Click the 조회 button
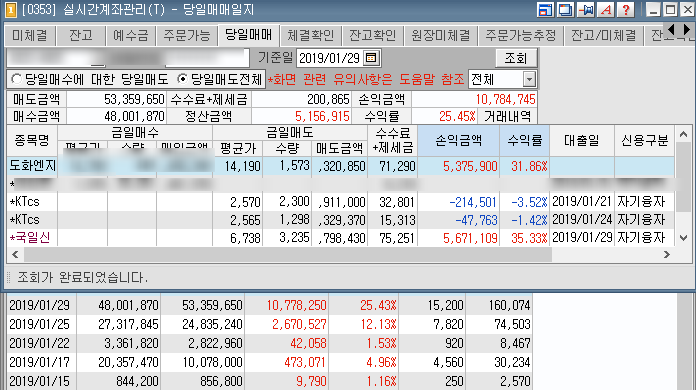Image resolution: width=696 pixels, height=390 pixels. (516, 58)
